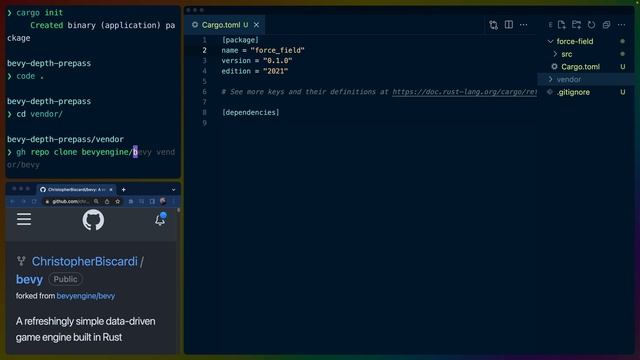The height and width of the screenshot is (360, 640).
Task: Select the ChristopherBiscardi/bevy browser tab
Action: pos(77,189)
